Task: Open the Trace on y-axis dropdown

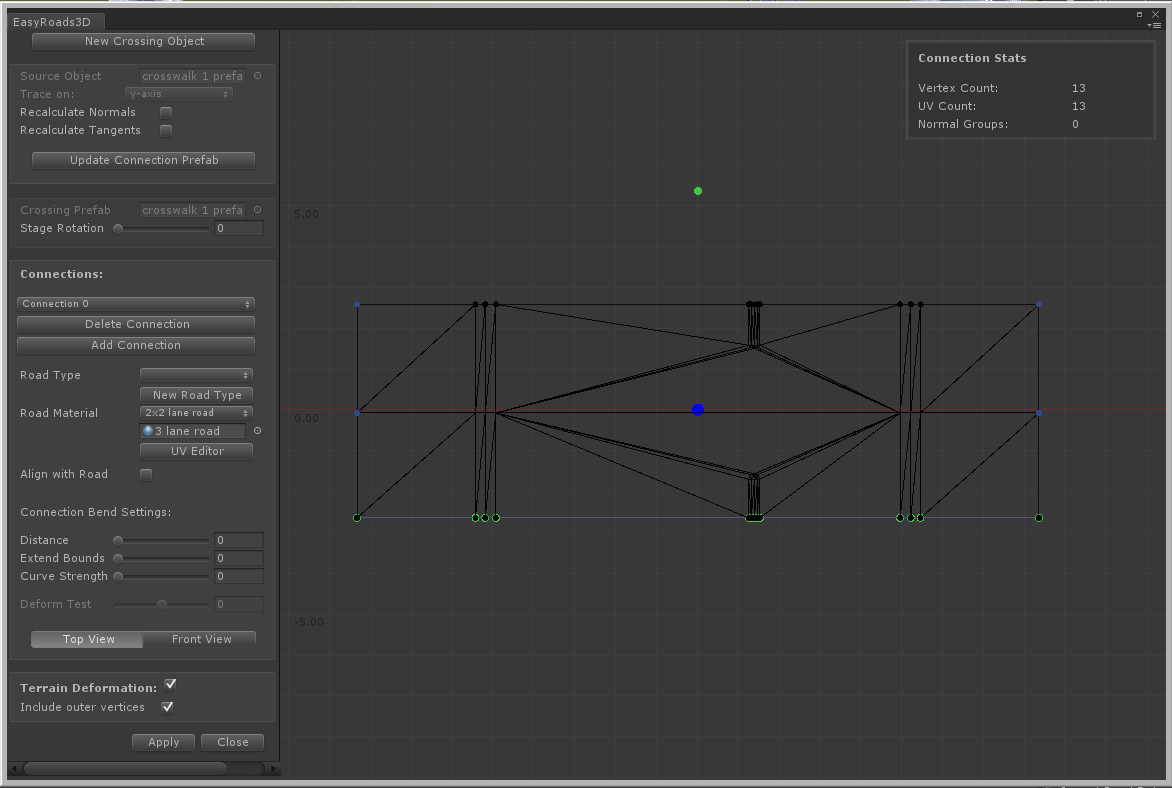Action: tap(179, 94)
